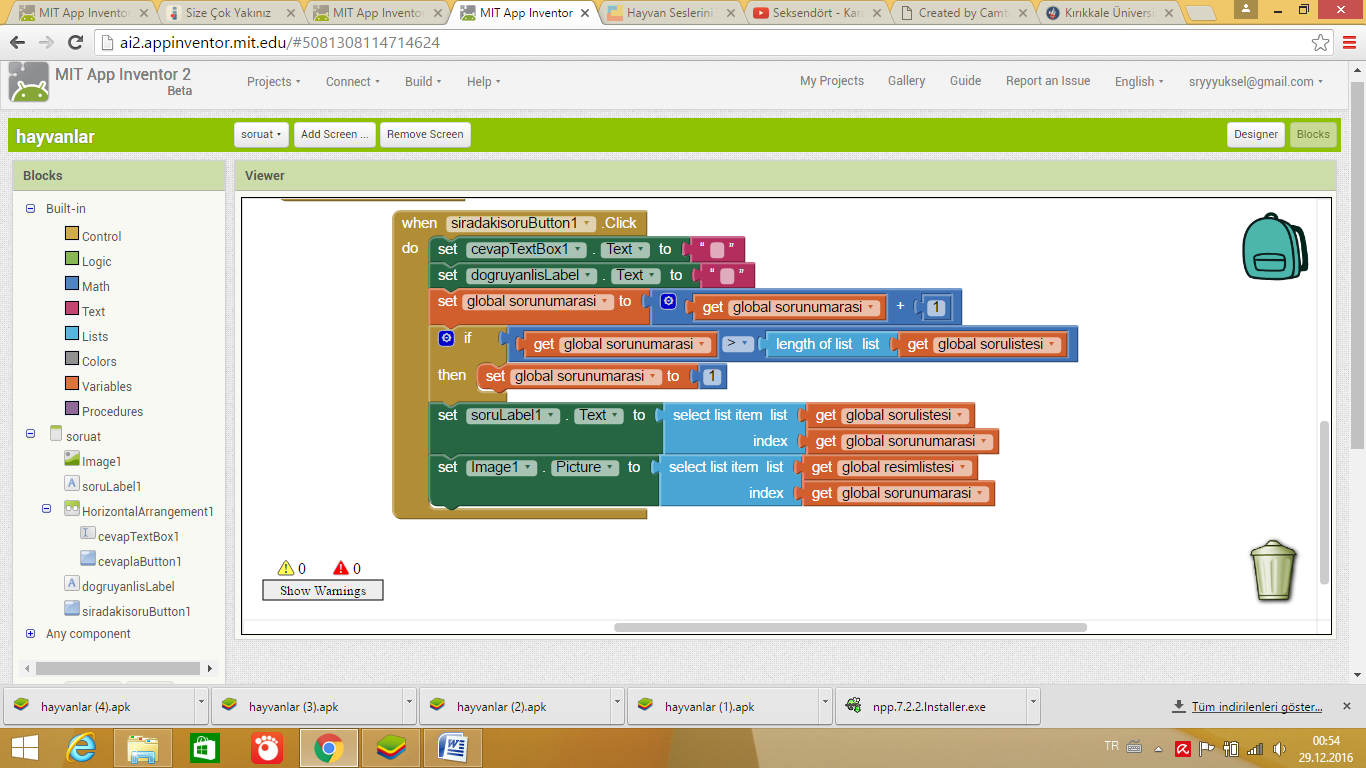The image size is (1366, 768).
Task: Open the Connect dropdown menu
Action: (x=353, y=82)
